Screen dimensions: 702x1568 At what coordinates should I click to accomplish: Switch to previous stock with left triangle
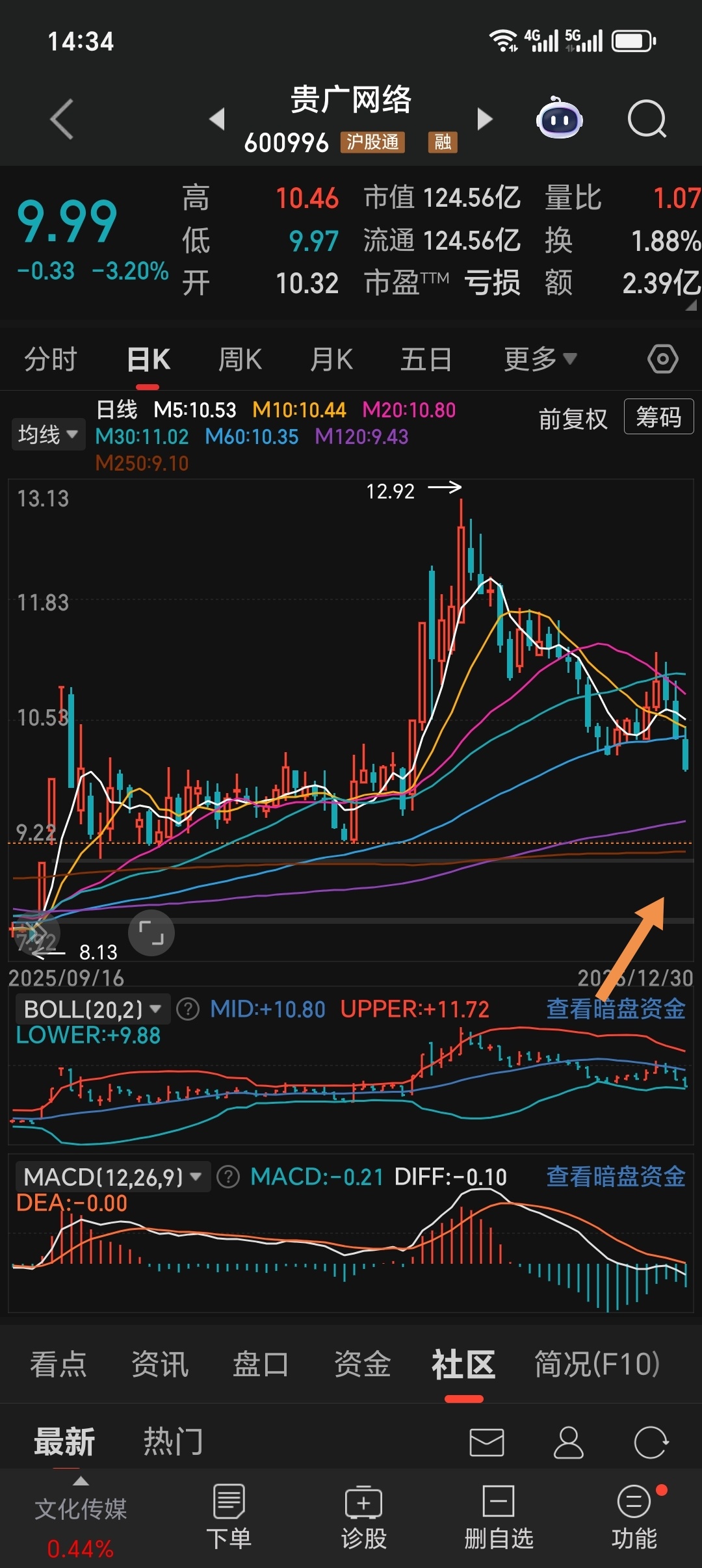point(217,119)
